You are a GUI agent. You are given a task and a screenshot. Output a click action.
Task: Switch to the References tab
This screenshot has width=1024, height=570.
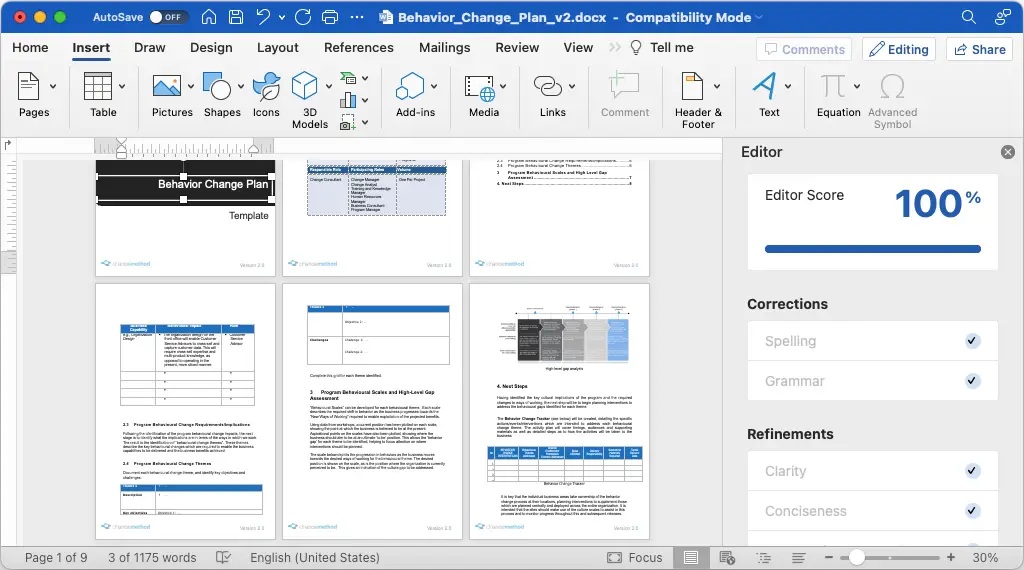pyautogui.click(x=359, y=48)
